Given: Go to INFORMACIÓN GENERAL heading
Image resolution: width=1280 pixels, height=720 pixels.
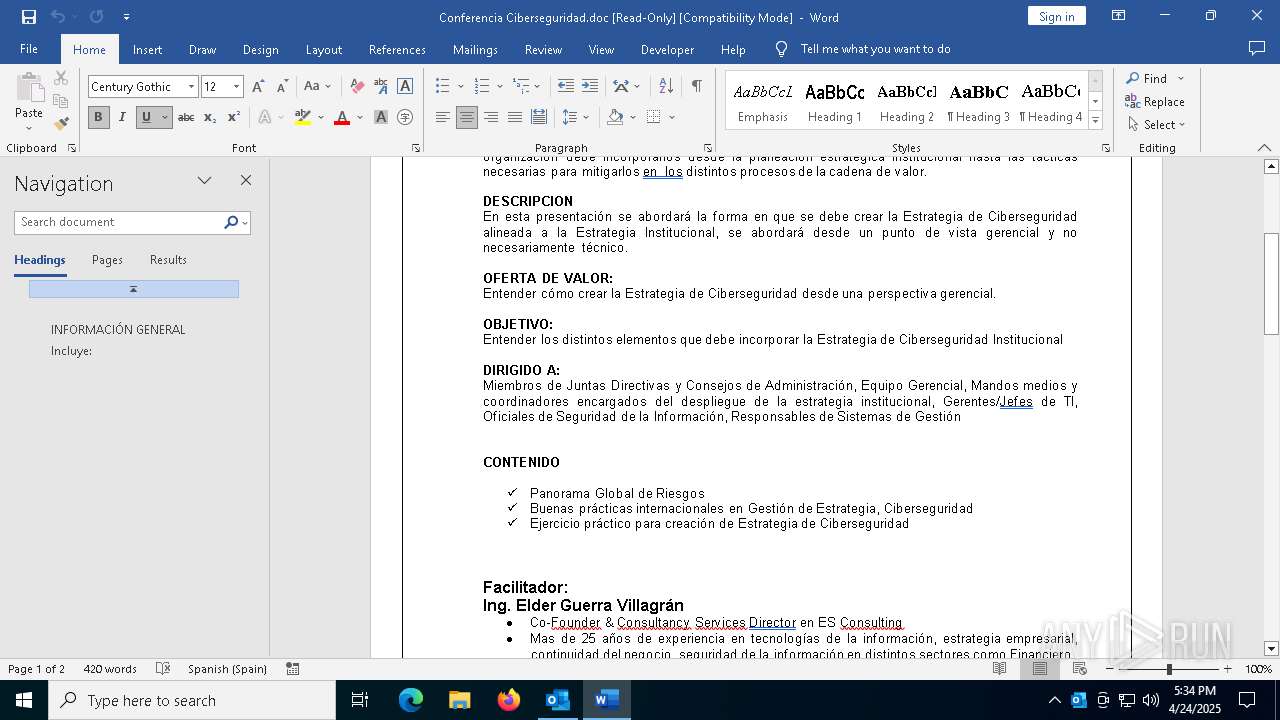Looking at the screenshot, I should click(x=118, y=330).
